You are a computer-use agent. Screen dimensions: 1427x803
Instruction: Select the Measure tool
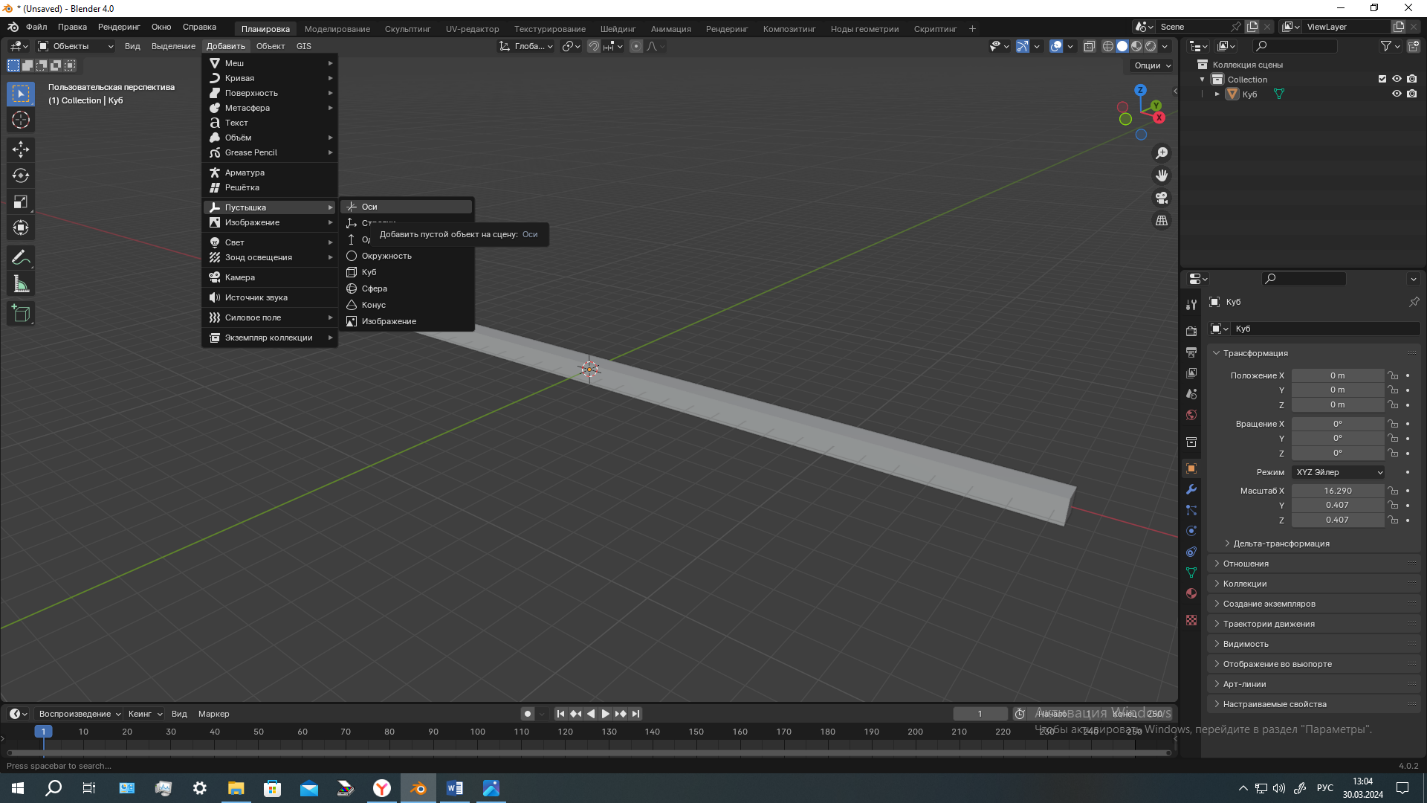click(20, 284)
